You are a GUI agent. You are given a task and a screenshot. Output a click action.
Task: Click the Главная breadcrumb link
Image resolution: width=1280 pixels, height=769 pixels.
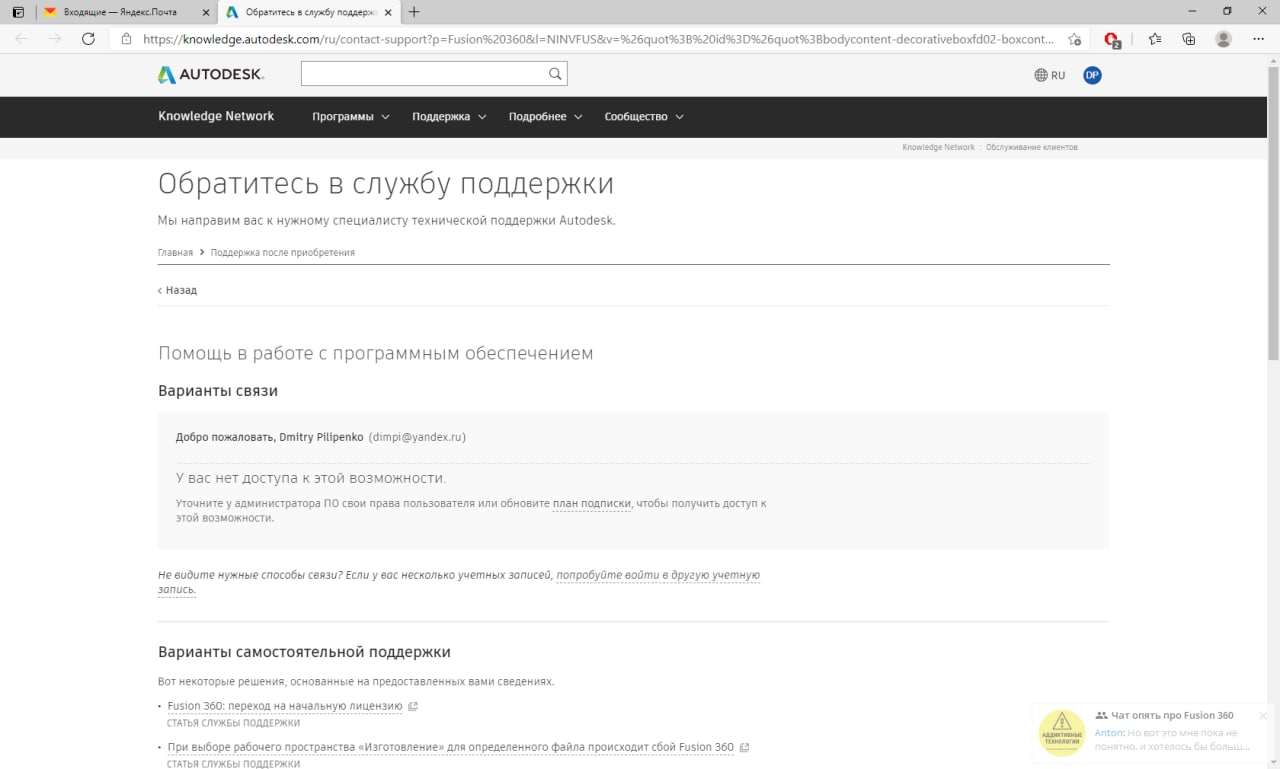pyautogui.click(x=175, y=252)
